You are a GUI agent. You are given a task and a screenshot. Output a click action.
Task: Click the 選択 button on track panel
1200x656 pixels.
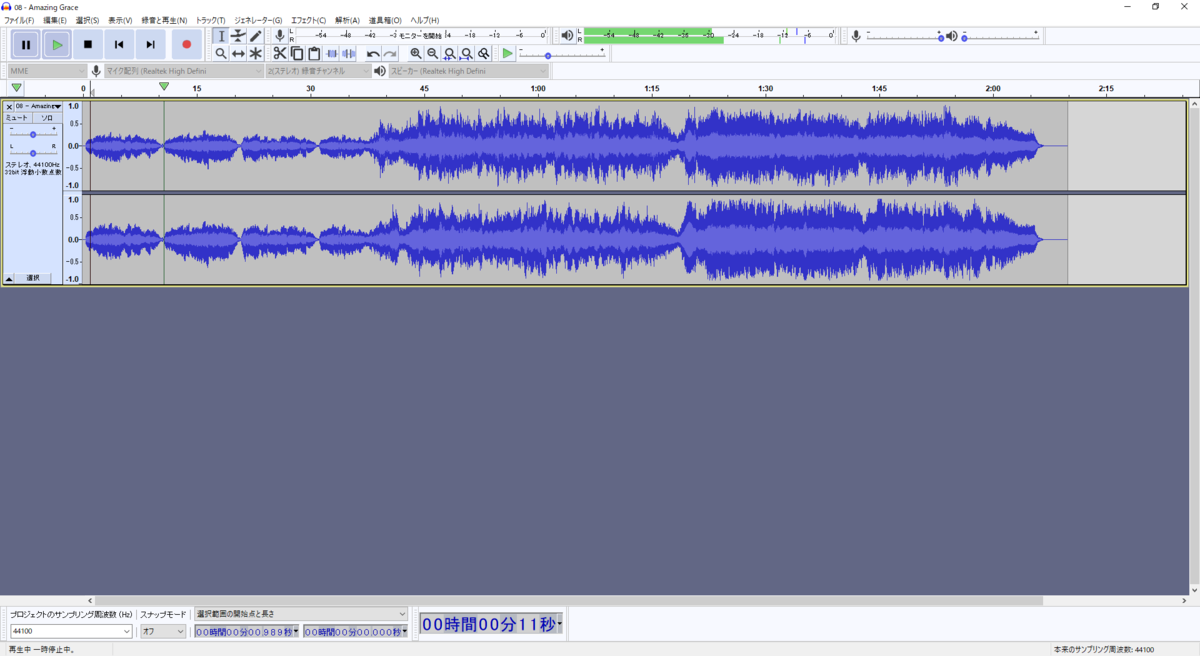click(33, 278)
